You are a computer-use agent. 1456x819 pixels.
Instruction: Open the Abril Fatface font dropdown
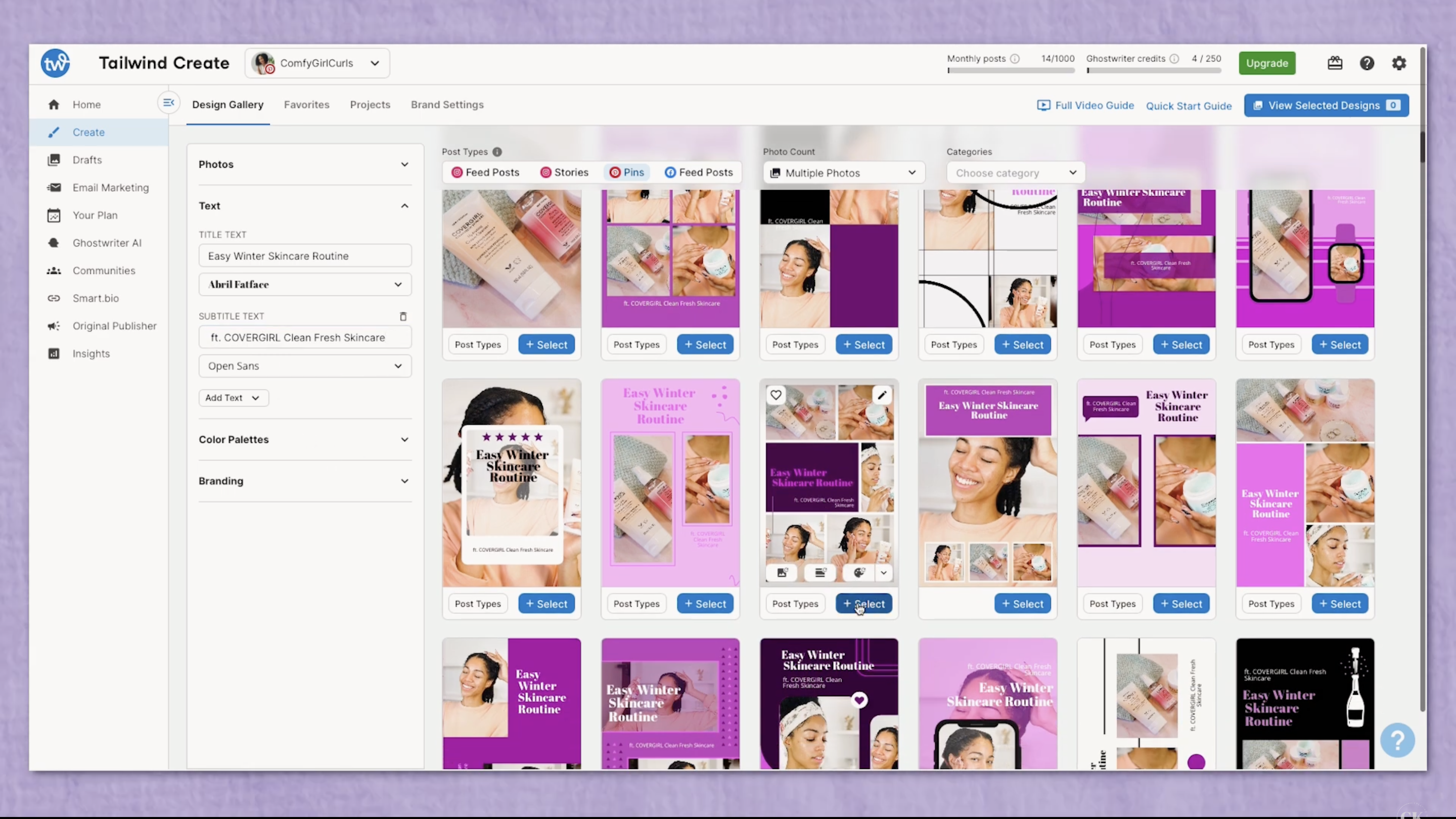tap(305, 284)
